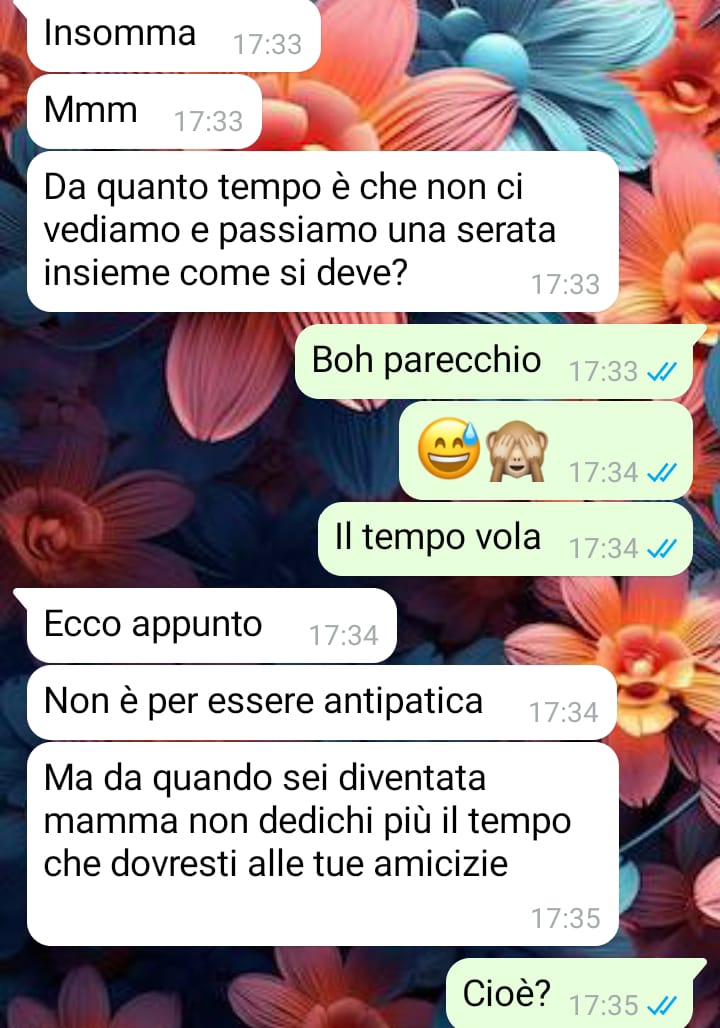Screen dimensions: 720x1028
Task: Tap message about 'diventata mamma'
Action: point(323,844)
